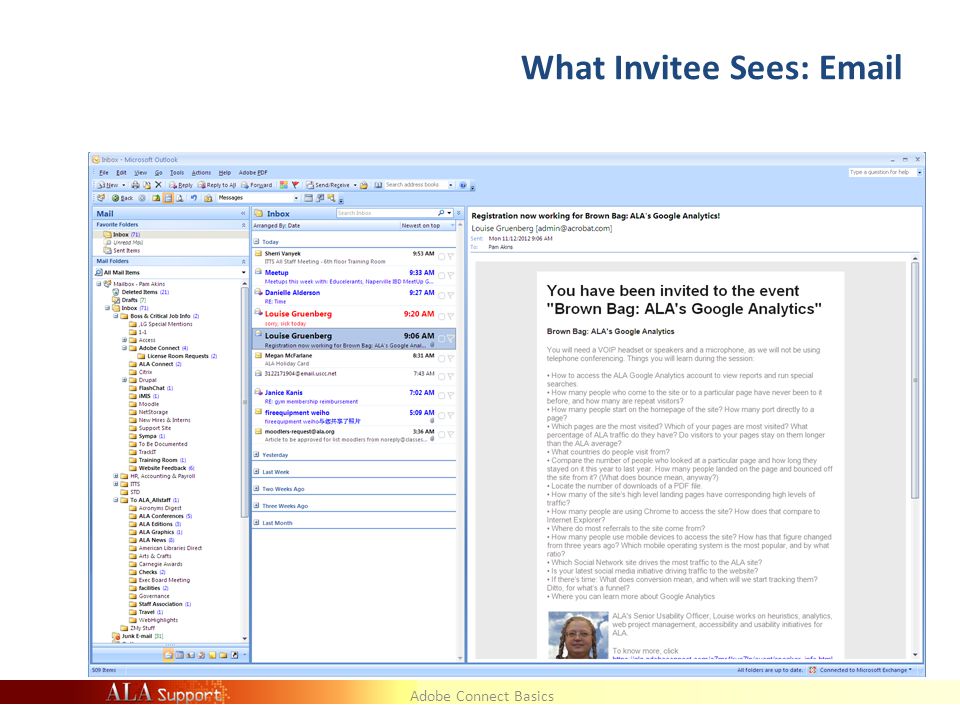Expand the Drupal folder node
This screenshot has height=720, width=960.
(x=124, y=380)
